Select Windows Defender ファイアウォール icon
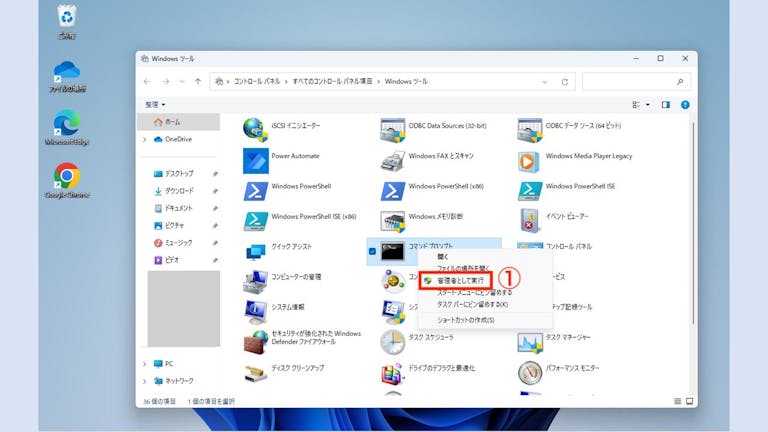768x432 pixels. 255,341
